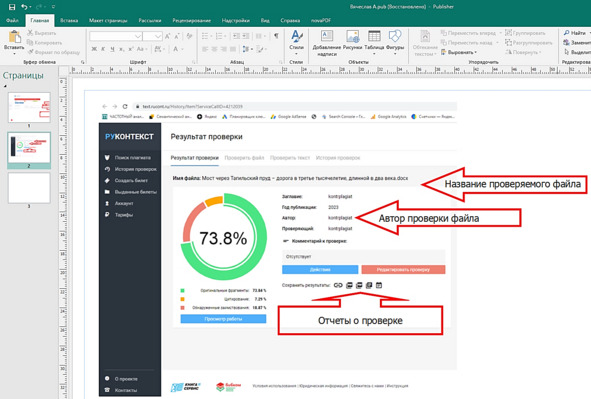This screenshot has height=399, width=591.
Task: Open the Рассылки tab
Action: tap(150, 20)
